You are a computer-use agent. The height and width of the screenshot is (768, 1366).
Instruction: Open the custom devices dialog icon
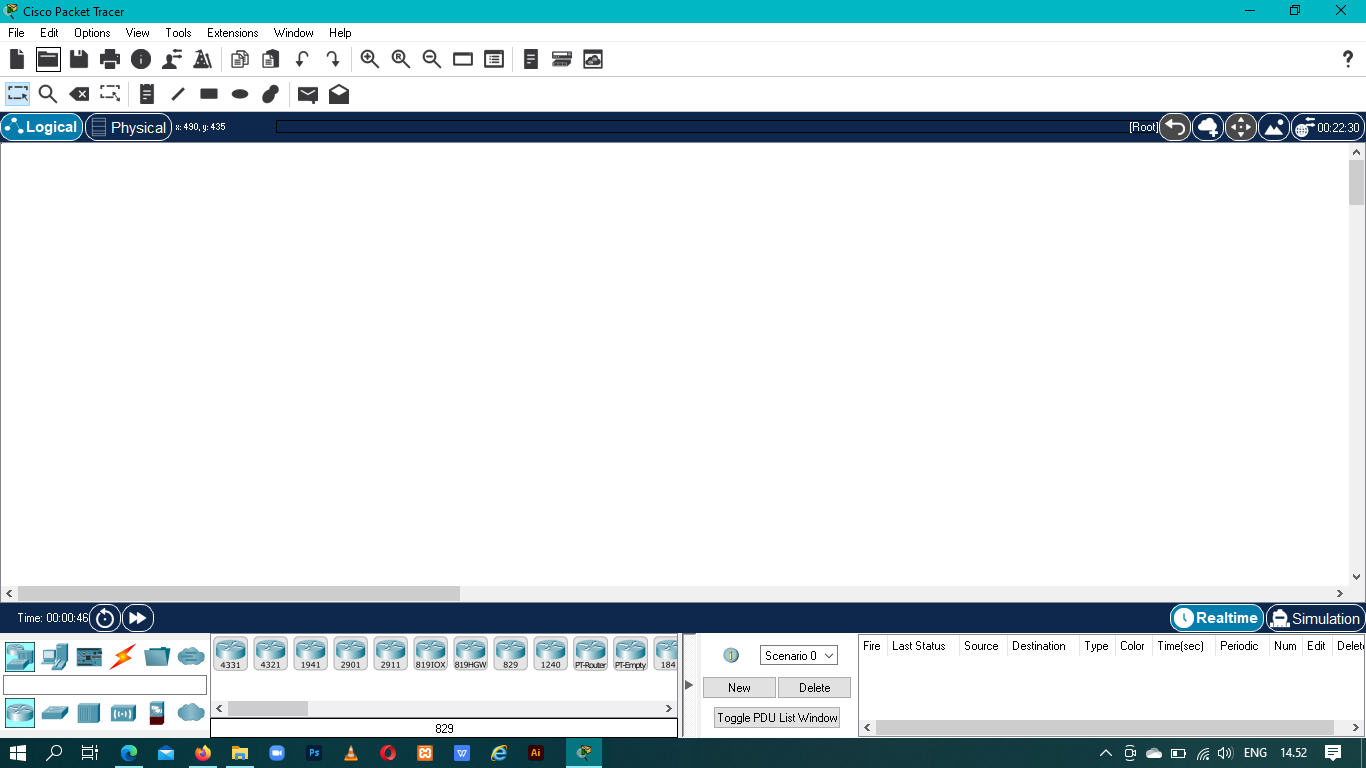coord(494,59)
